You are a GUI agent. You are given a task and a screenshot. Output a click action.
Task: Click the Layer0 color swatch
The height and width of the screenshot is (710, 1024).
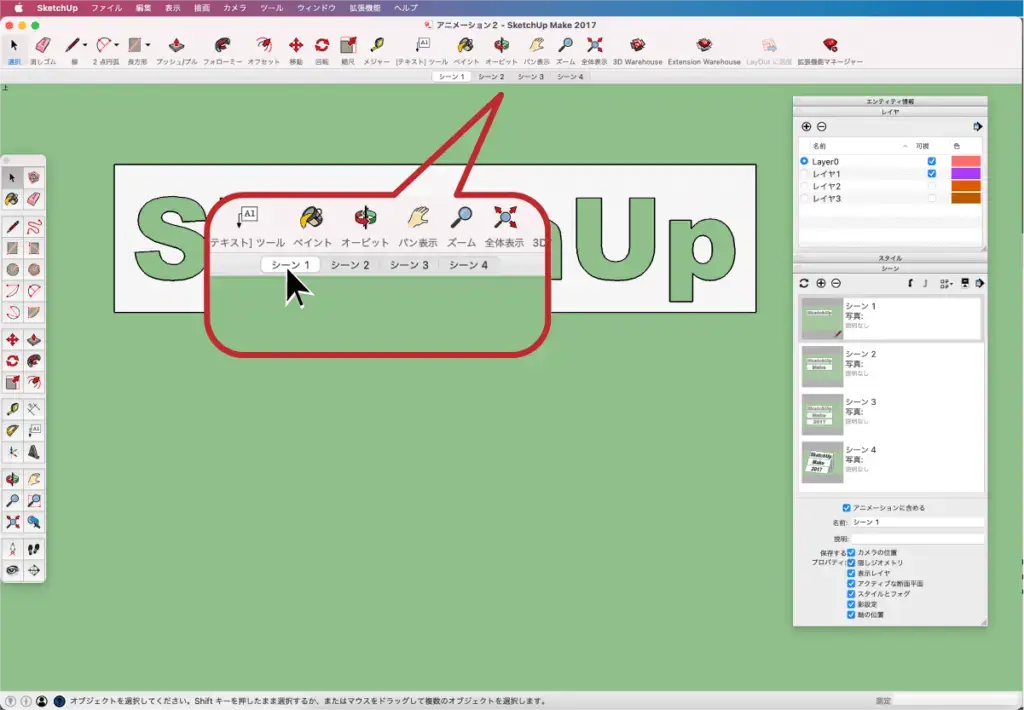(965, 161)
